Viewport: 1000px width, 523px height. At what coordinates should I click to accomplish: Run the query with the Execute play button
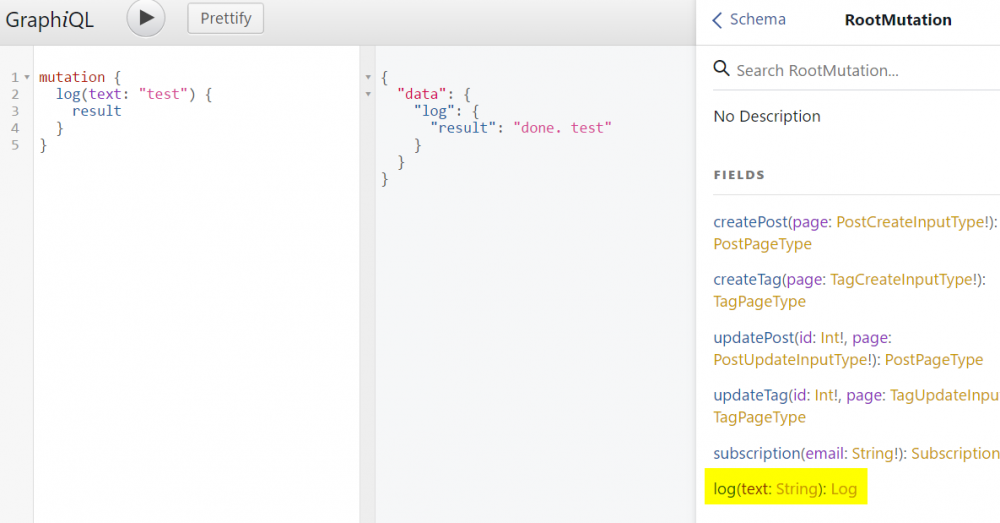tap(146, 18)
